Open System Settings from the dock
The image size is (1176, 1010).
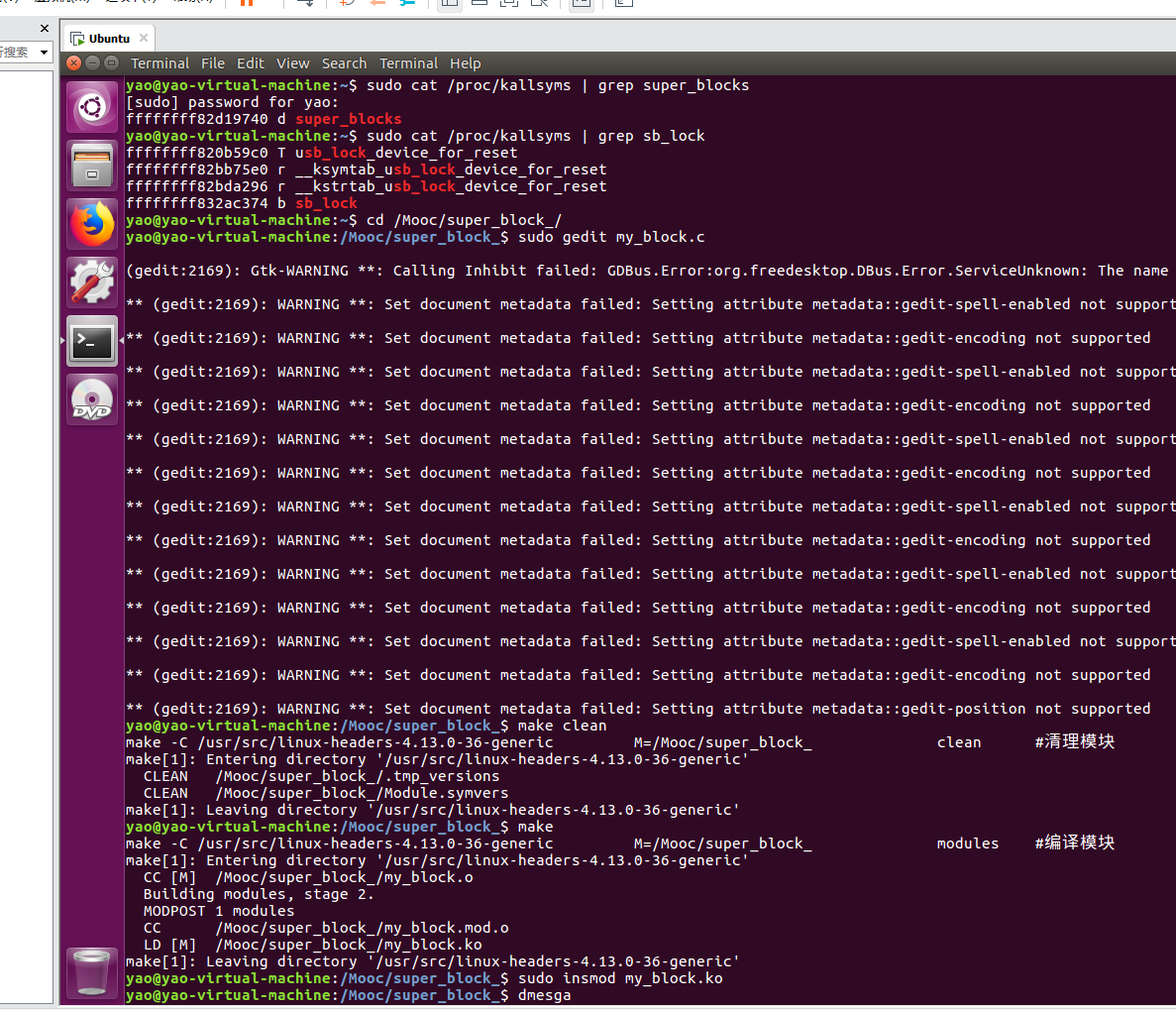pos(91,281)
